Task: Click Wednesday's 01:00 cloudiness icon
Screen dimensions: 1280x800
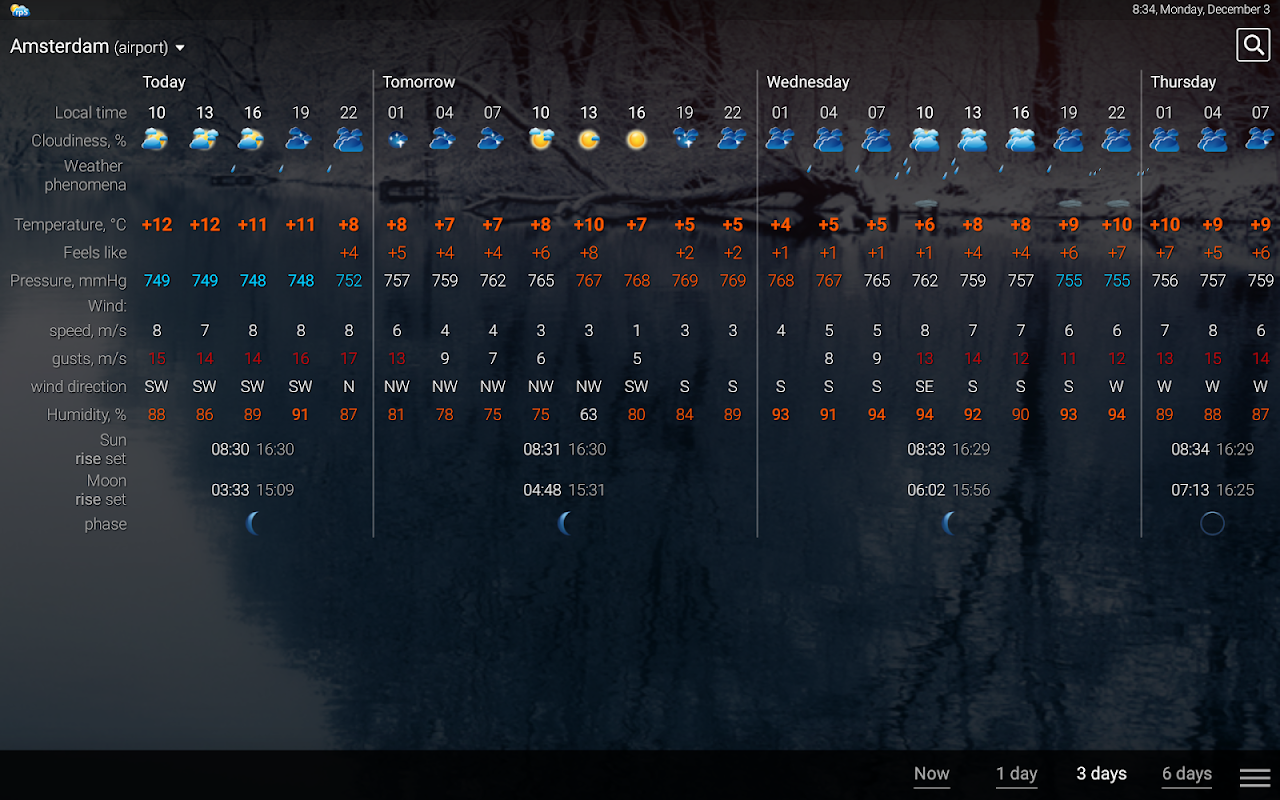Action: (x=780, y=139)
